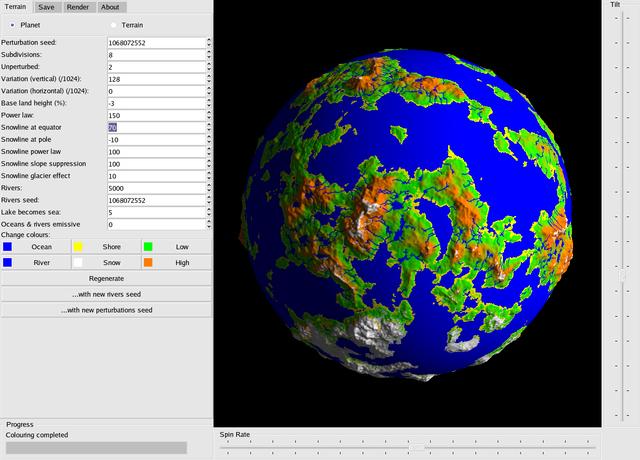Image resolution: width=640 pixels, height=460 pixels.
Task: Change the Ocean colour
Action: click(36, 247)
